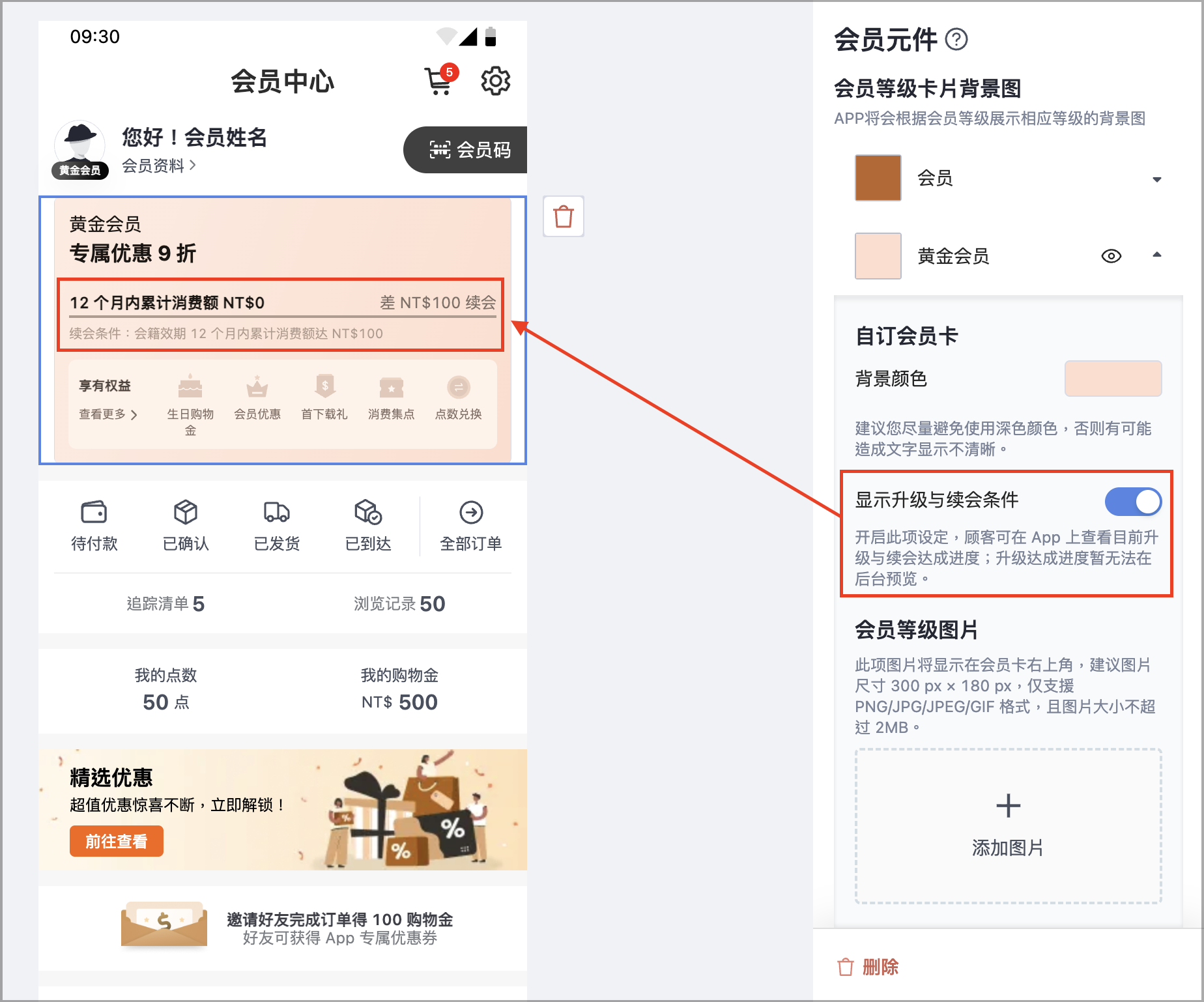
Task: Click the 前往查看 button
Action: point(117,841)
